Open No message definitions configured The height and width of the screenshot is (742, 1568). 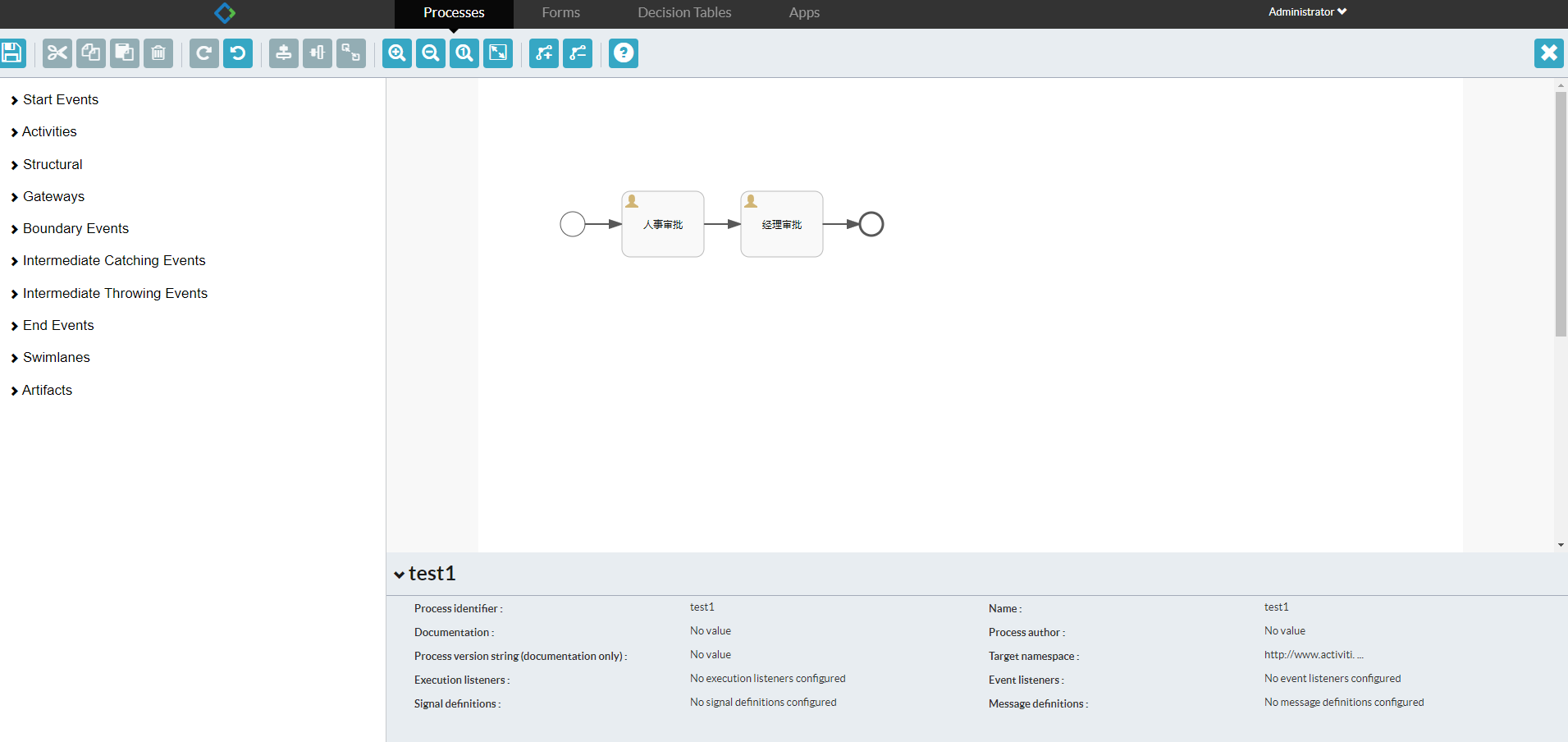1344,703
